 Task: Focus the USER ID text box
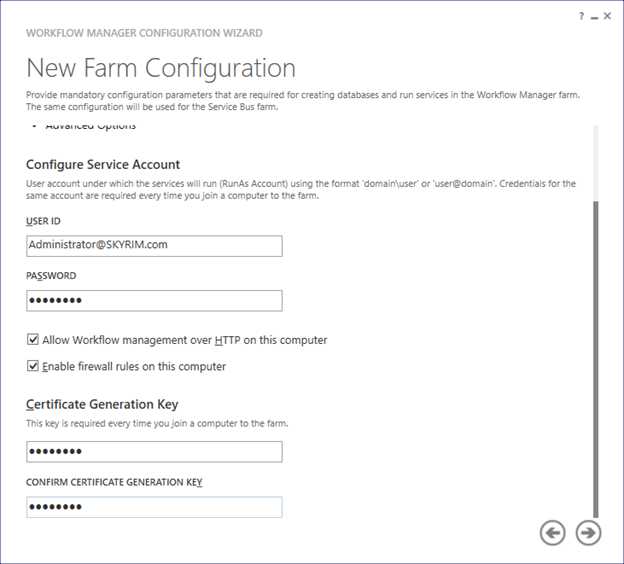coord(154,246)
